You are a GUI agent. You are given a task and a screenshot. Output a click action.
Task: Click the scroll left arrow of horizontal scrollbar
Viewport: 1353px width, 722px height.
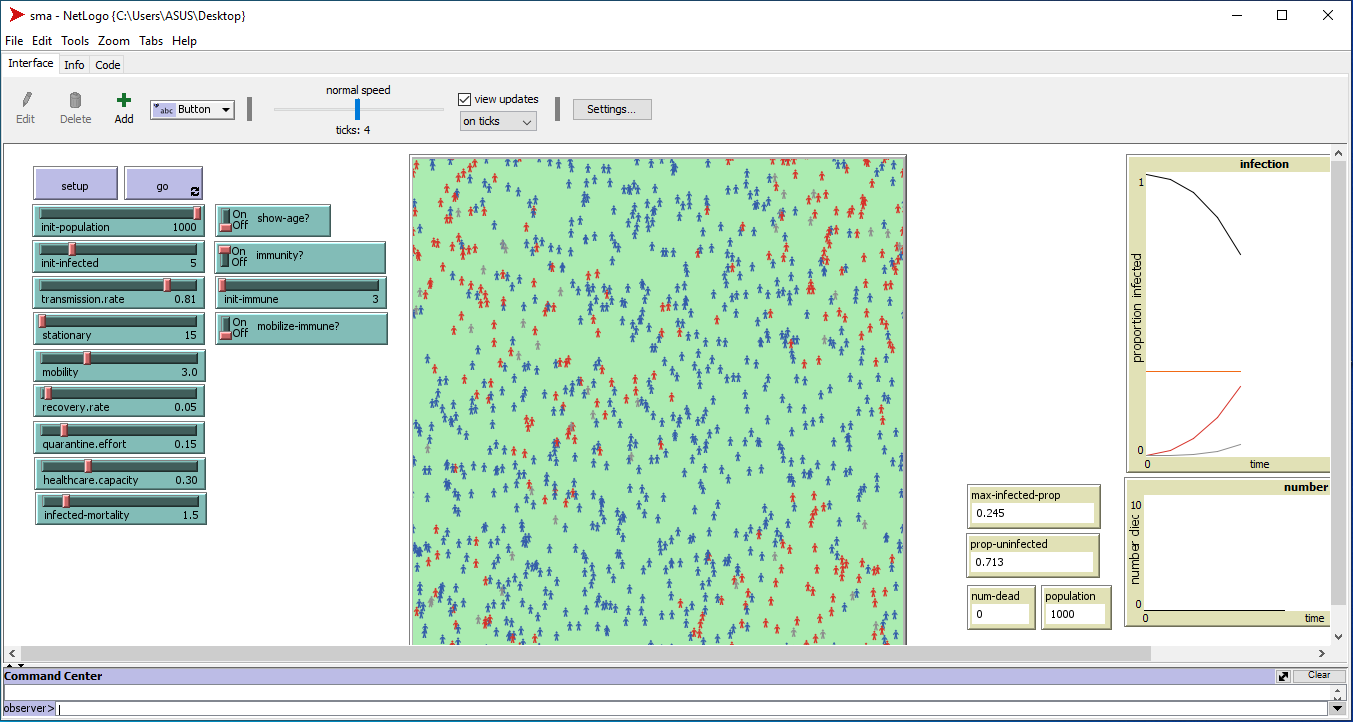point(10,653)
